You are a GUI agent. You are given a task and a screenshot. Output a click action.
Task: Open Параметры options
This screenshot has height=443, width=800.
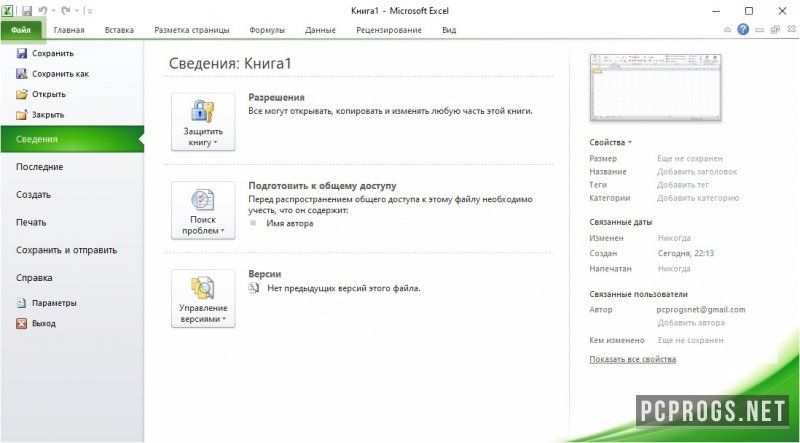pos(46,303)
